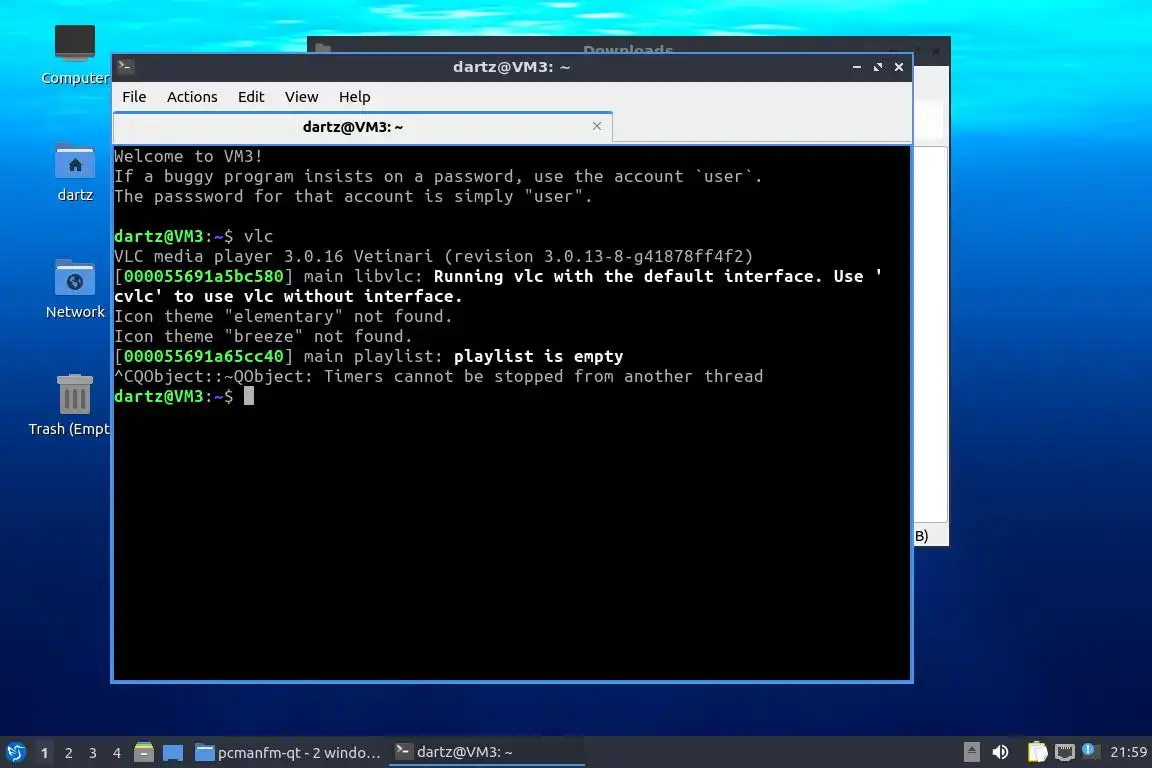
Task: Switch to virtual desktop 3
Action: (x=93, y=753)
